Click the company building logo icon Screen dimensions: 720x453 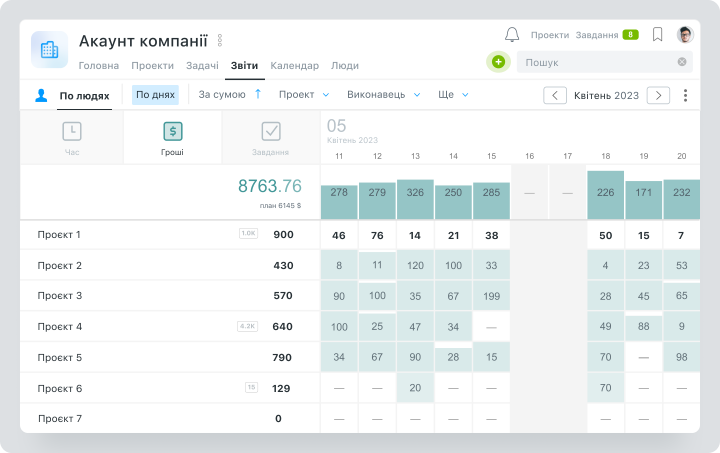pos(50,50)
